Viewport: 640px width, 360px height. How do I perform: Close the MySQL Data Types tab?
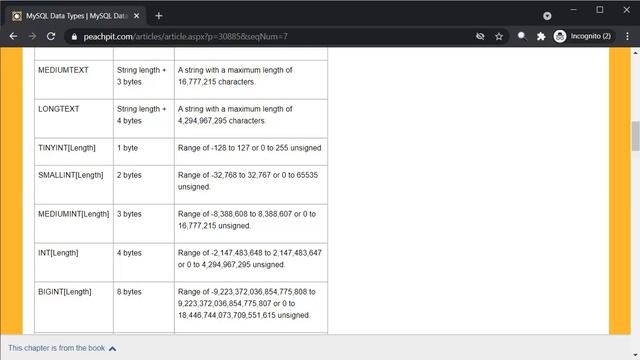137,16
